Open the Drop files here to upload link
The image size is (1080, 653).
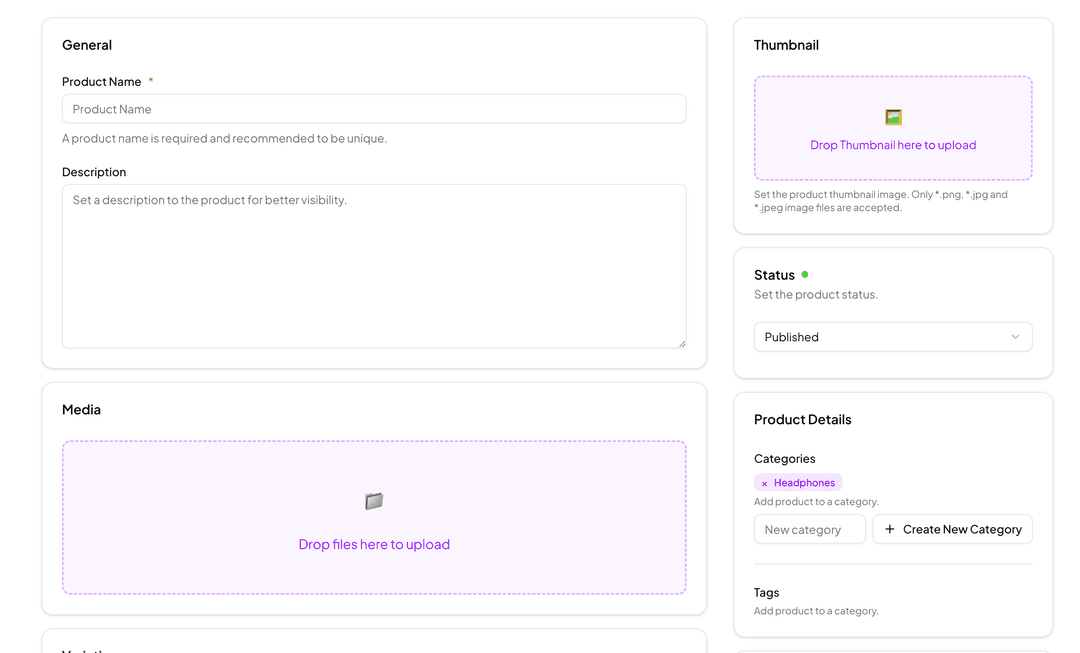374,544
